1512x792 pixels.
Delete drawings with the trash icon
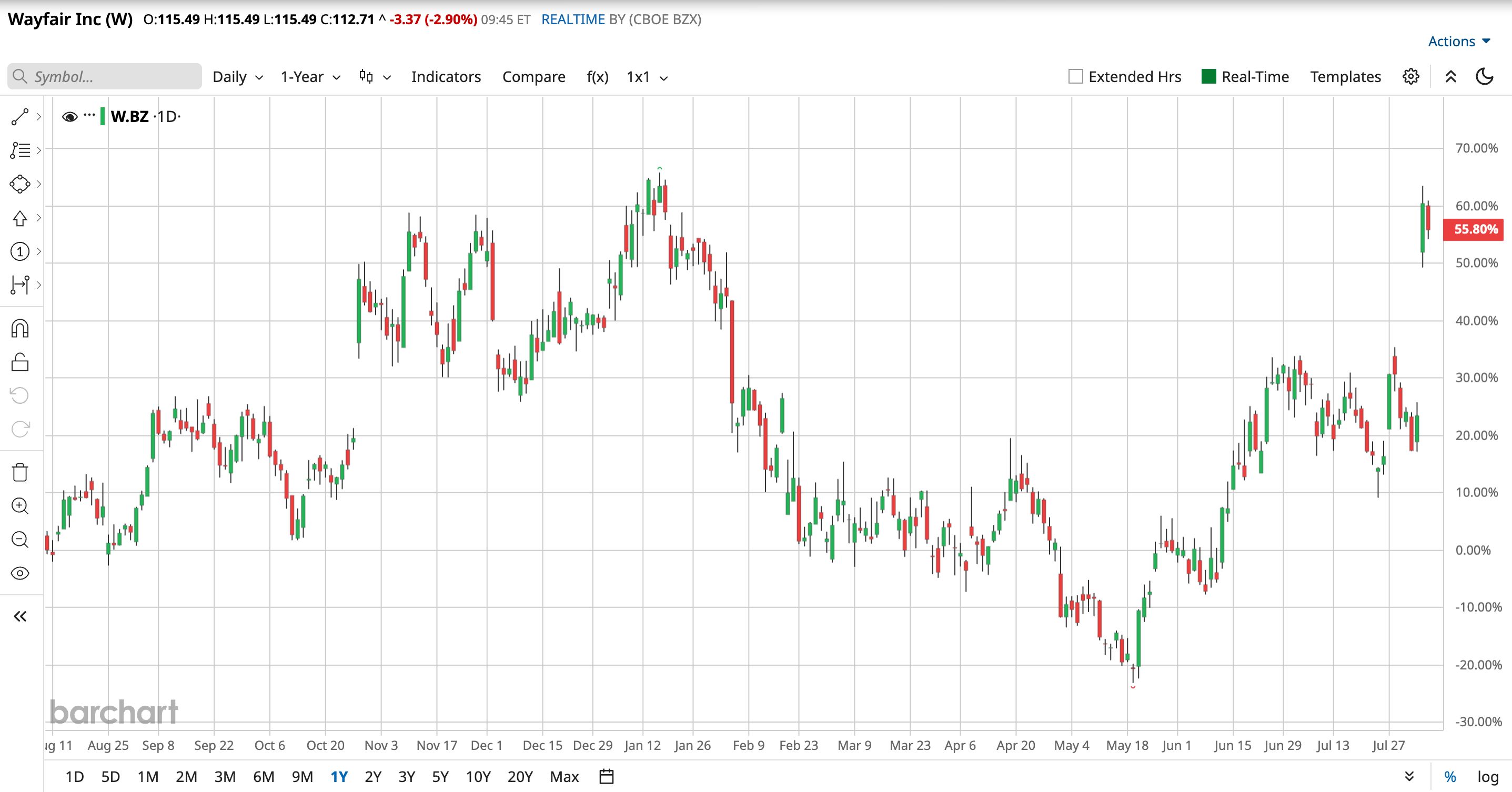pos(20,472)
